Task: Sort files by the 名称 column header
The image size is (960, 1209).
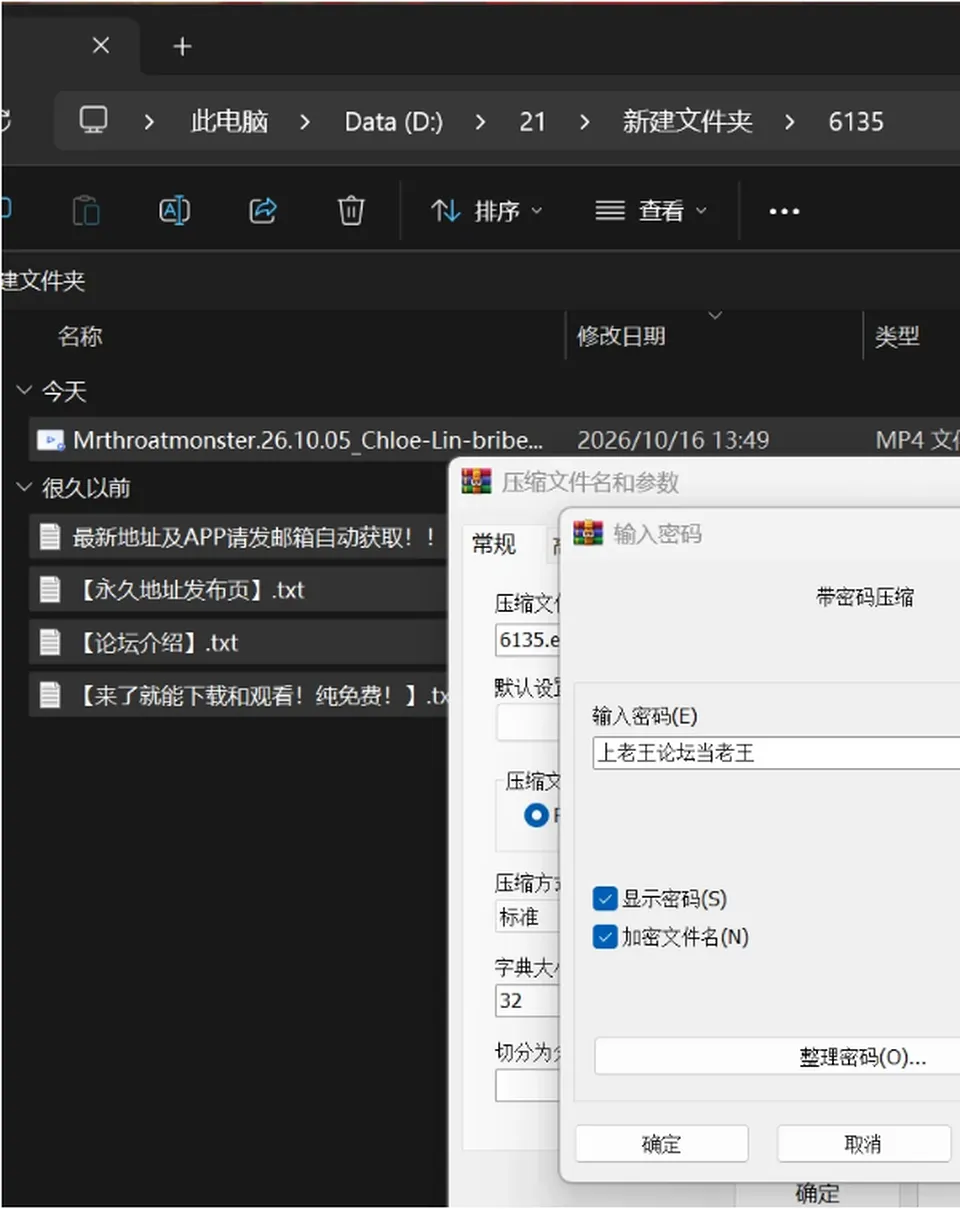Action: (x=80, y=337)
